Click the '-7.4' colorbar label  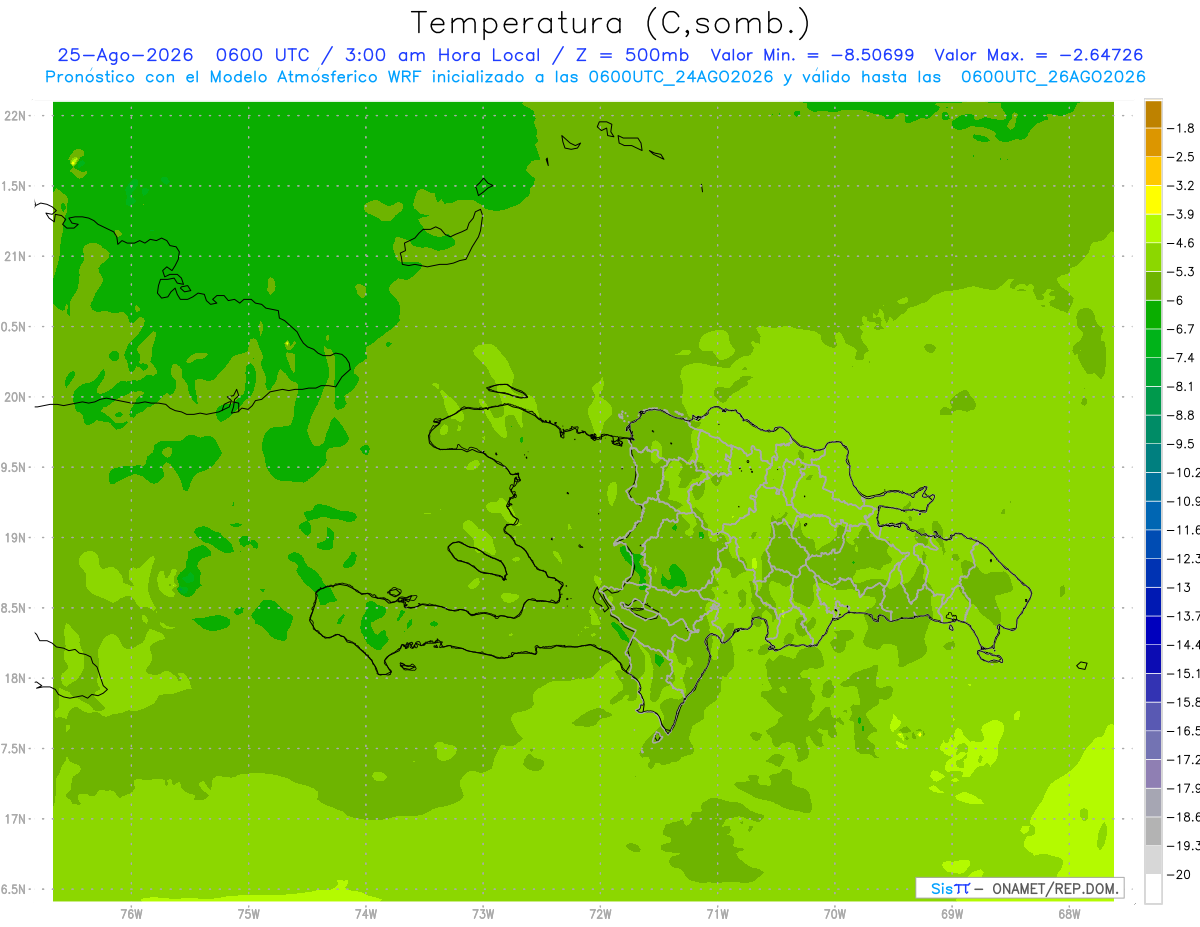(1182, 357)
